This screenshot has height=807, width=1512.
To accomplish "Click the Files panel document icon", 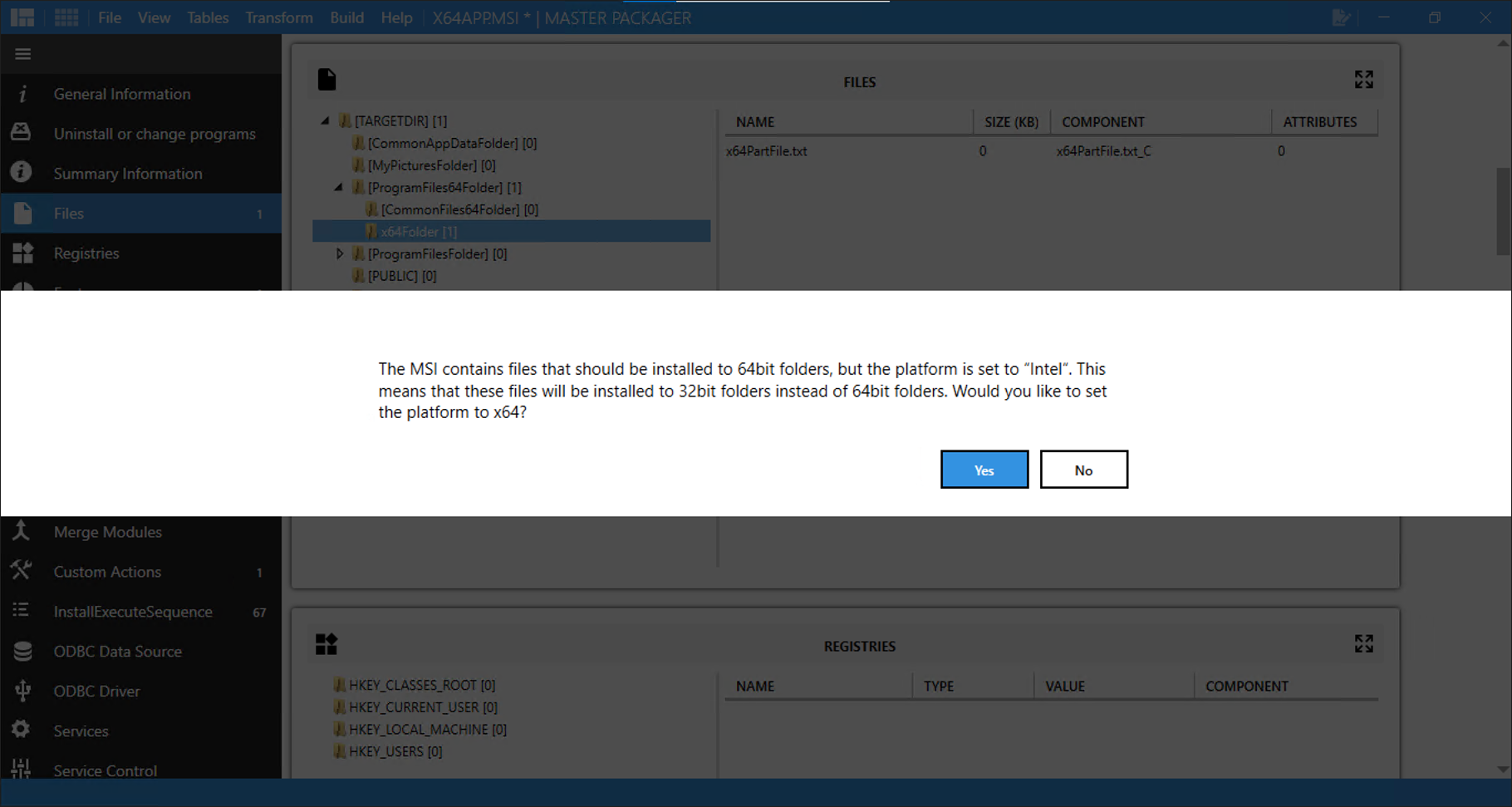I will 326,80.
